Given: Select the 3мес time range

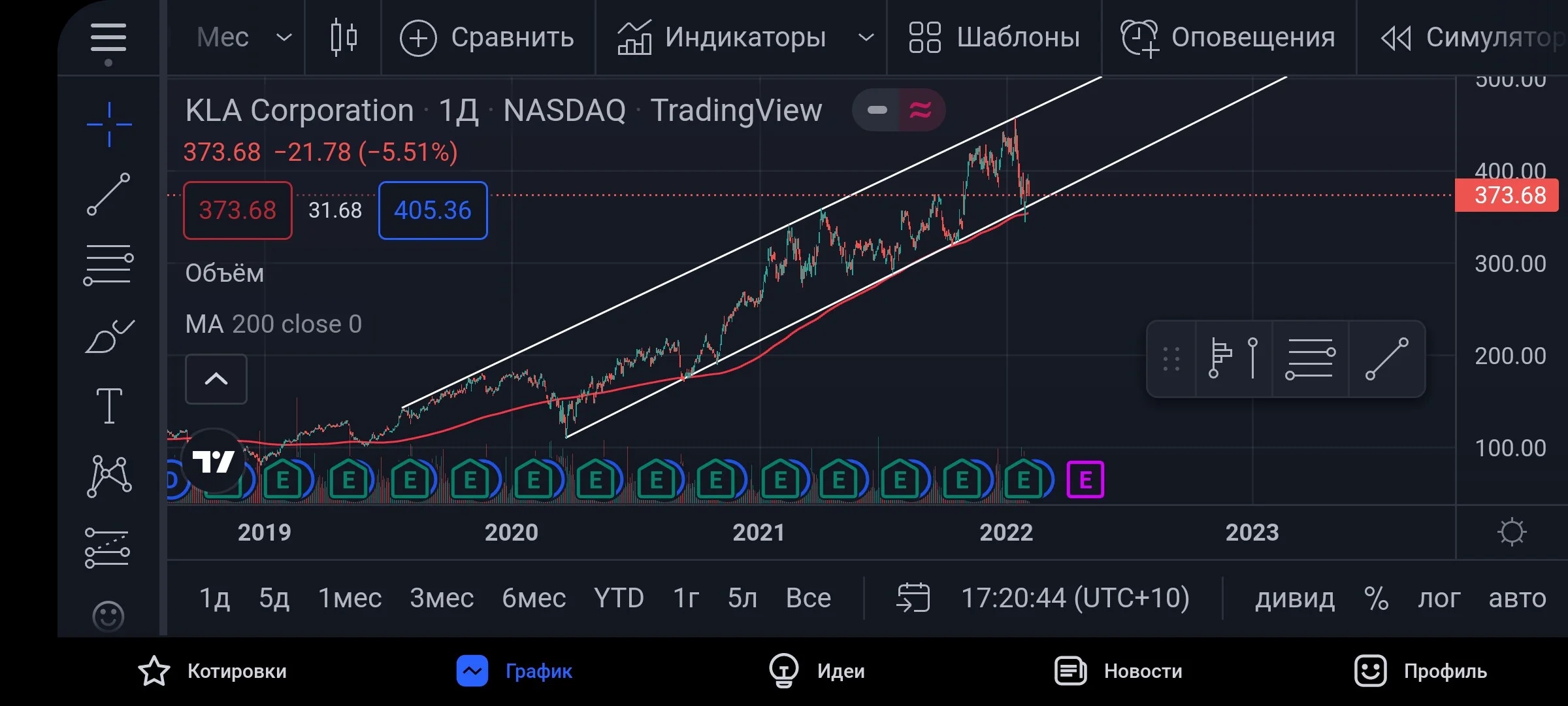Looking at the screenshot, I should [x=442, y=598].
